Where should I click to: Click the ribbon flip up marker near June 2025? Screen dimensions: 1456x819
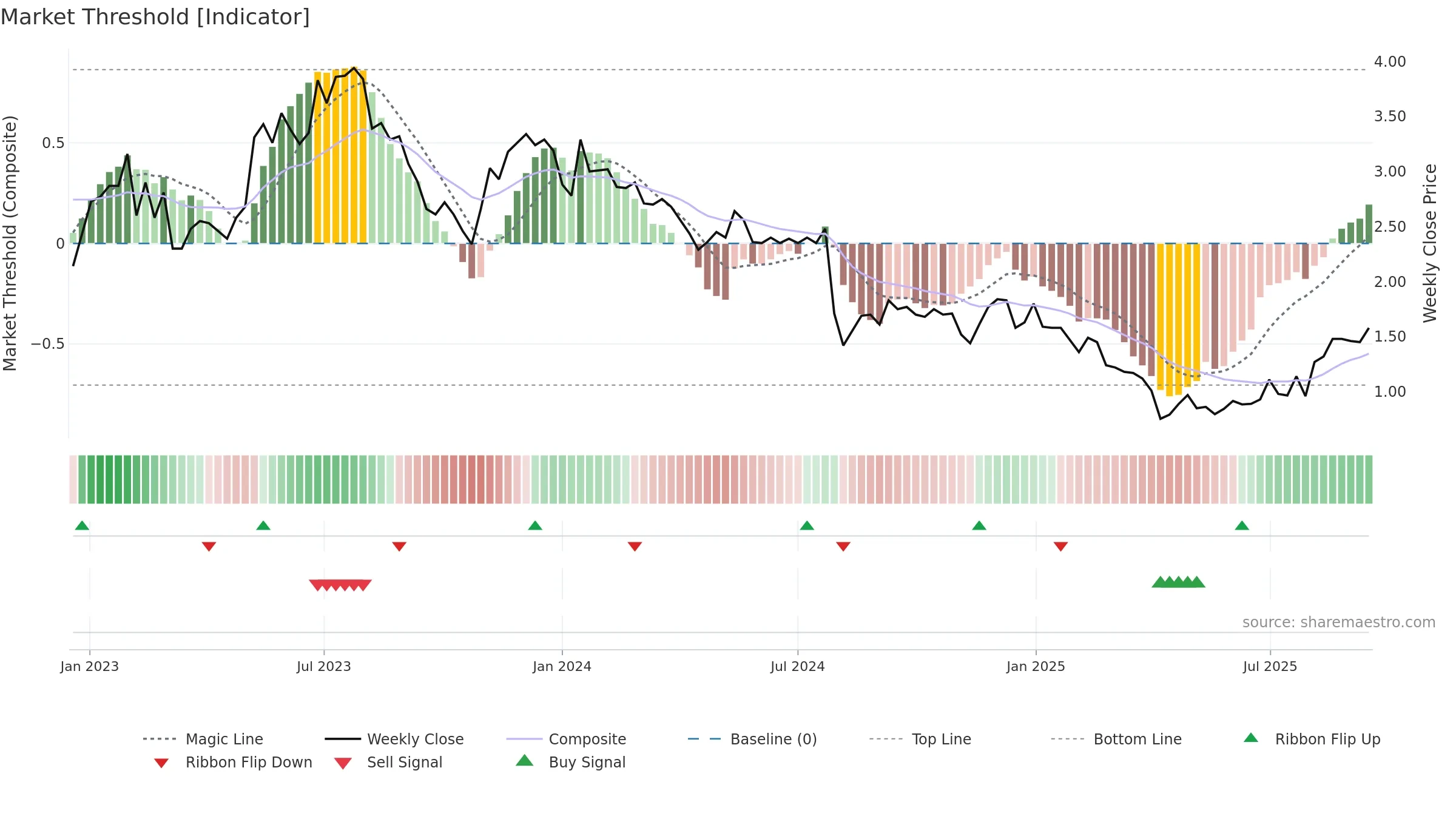(x=1242, y=525)
